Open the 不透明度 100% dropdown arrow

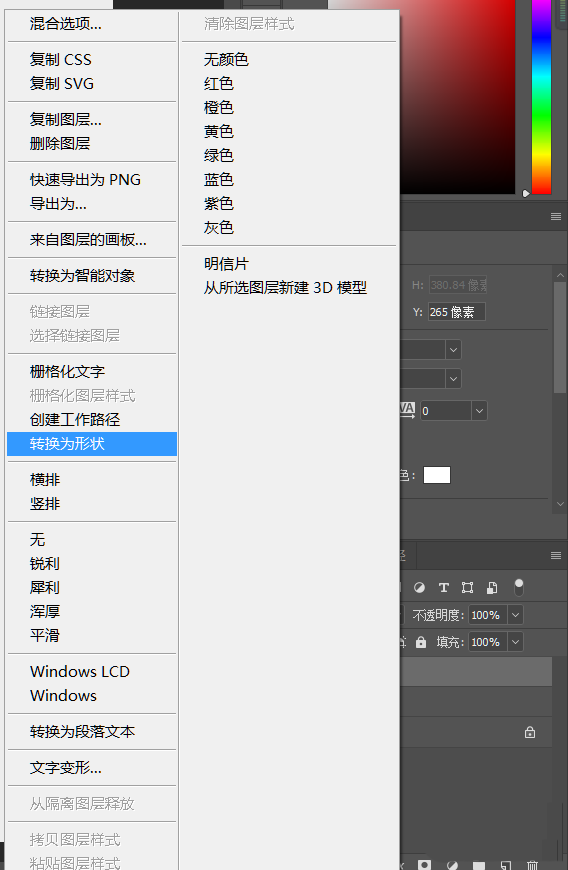tap(515, 615)
